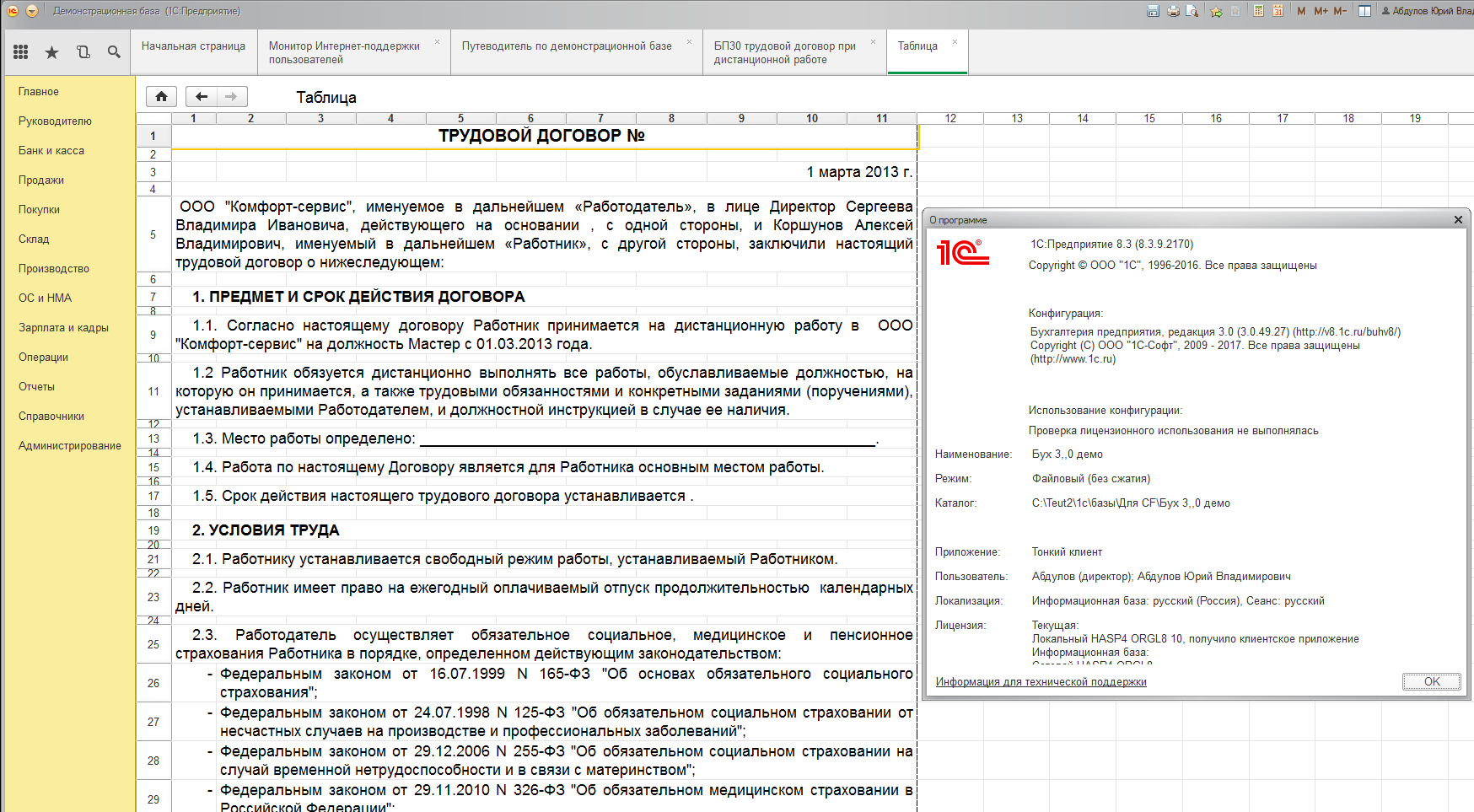1474x812 pixels.
Task: Open the main menu orange dropdown arrow
Action: 32,11
